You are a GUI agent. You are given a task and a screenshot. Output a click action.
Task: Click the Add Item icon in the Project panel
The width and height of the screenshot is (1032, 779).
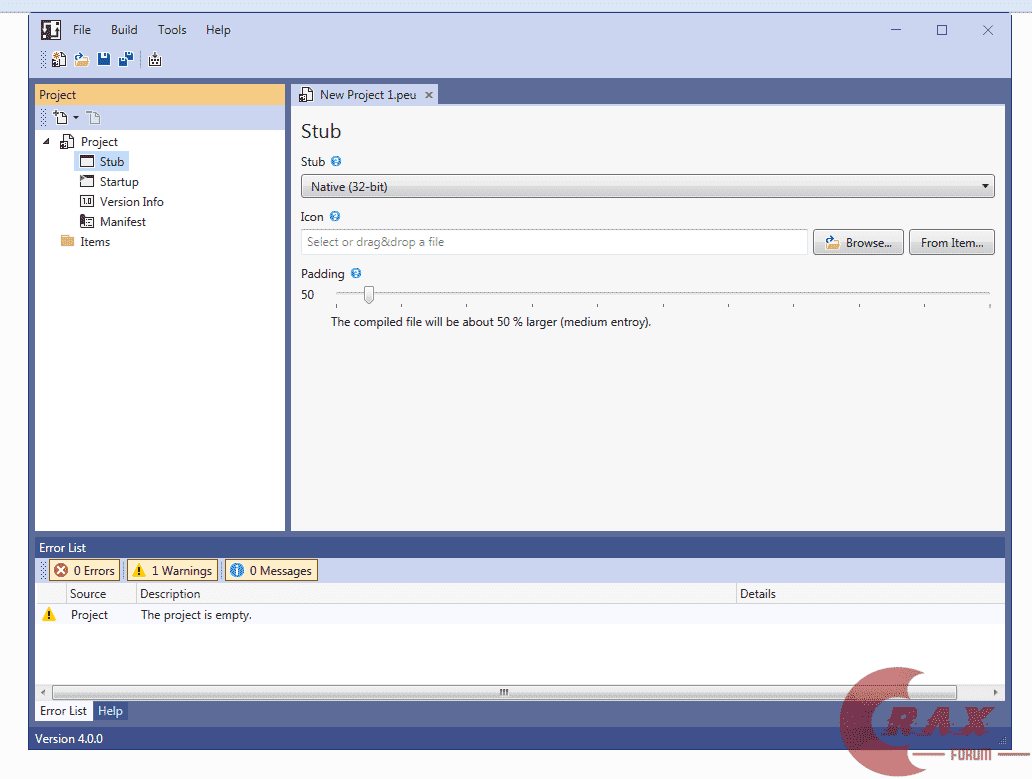(x=62, y=117)
